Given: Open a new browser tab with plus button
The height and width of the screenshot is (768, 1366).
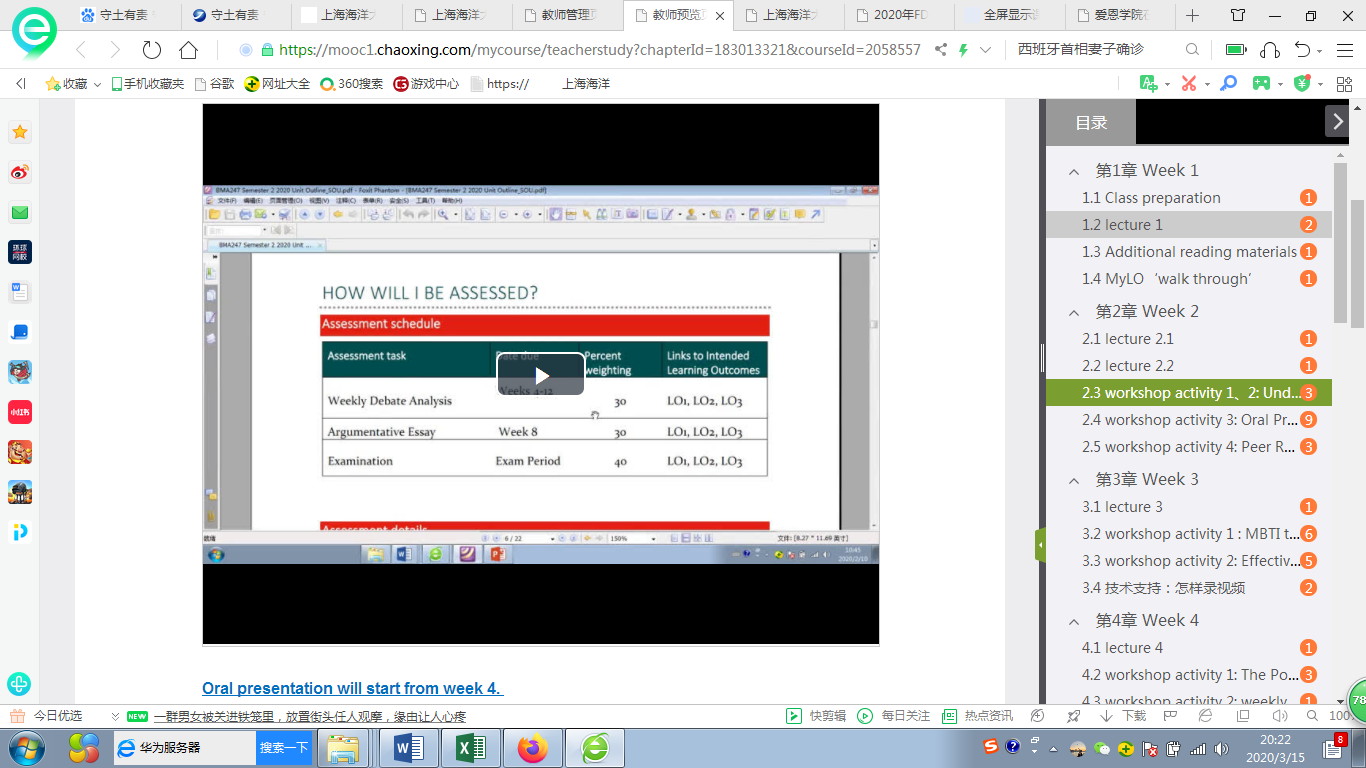Looking at the screenshot, I should (x=1192, y=16).
